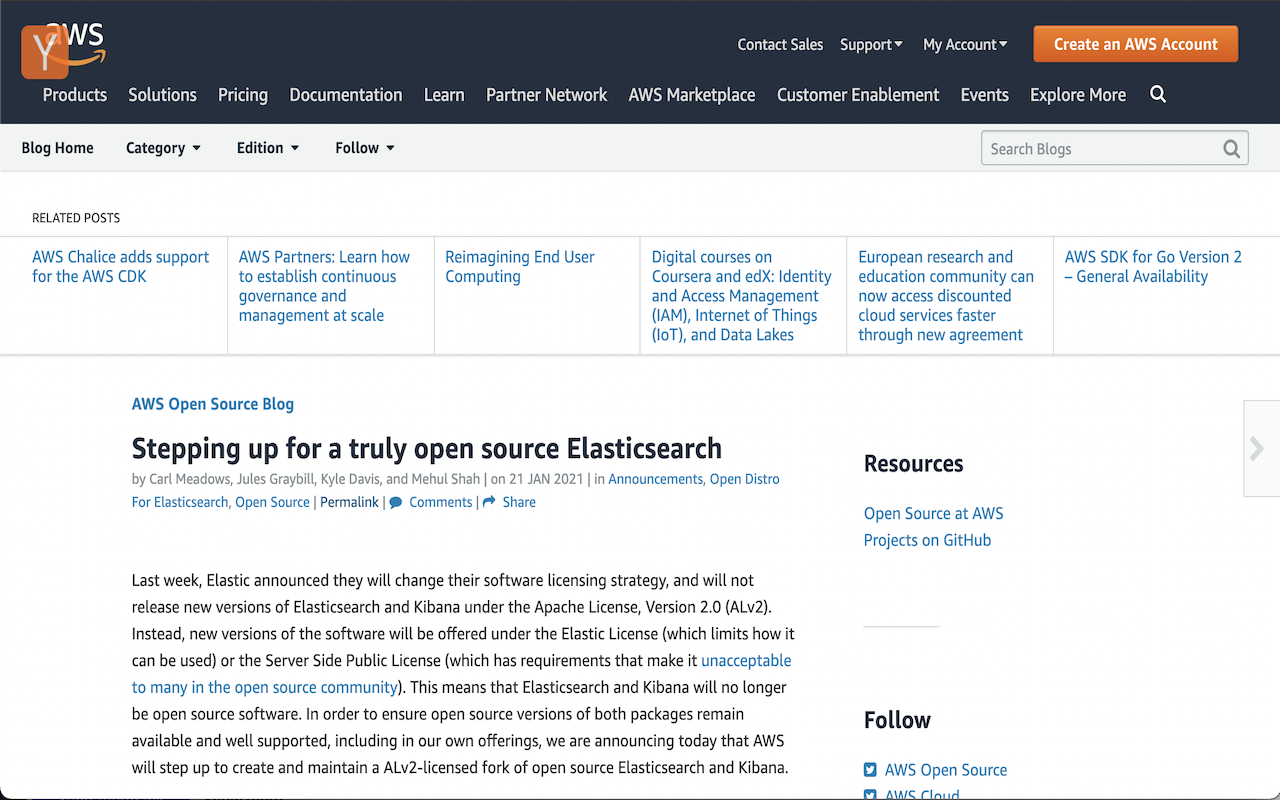1280x800 pixels.
Task: Go to Blog Home
Action: coord(58,148)
